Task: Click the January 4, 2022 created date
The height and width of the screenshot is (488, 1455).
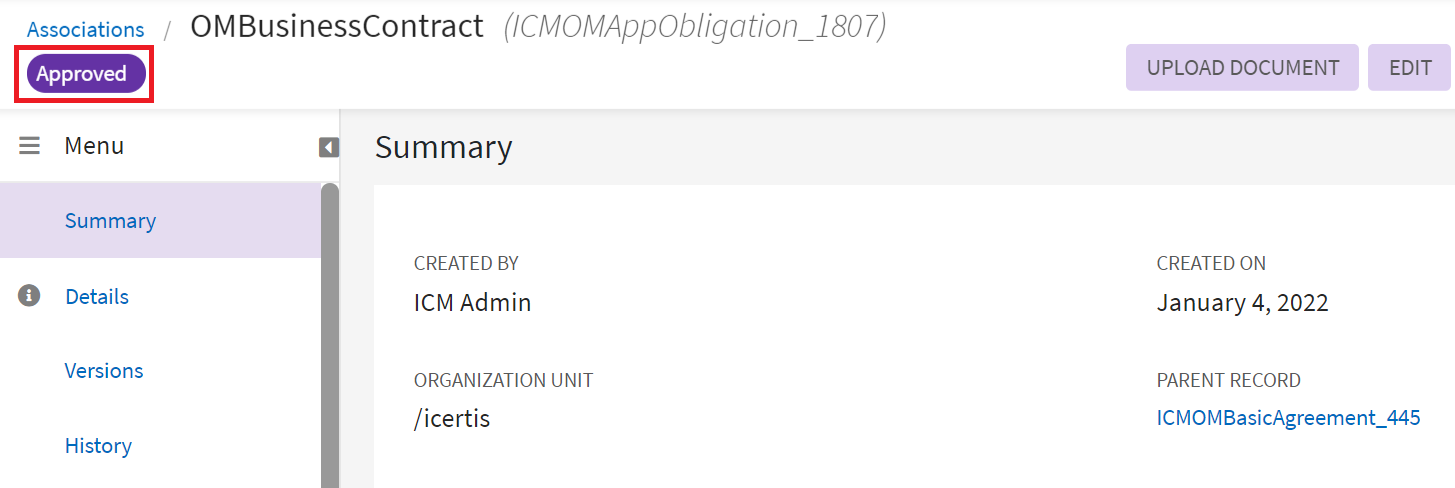Action: [1242, 303]
